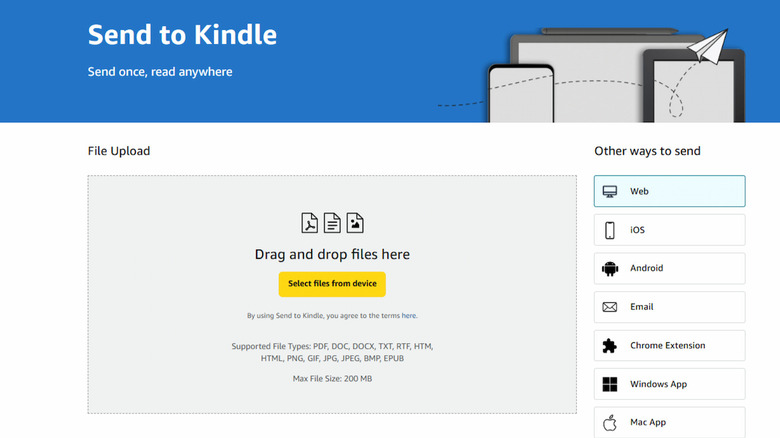This screenshot has width=780, height=438.
Task: Click the 'Max File Size: 200 MB' text
Action: click(x=332, y=379)
